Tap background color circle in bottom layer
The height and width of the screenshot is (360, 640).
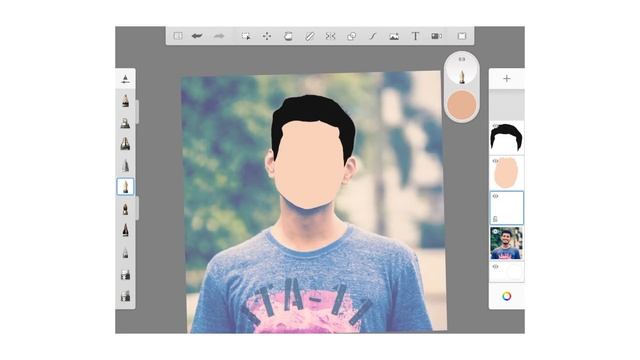point(514,272)
